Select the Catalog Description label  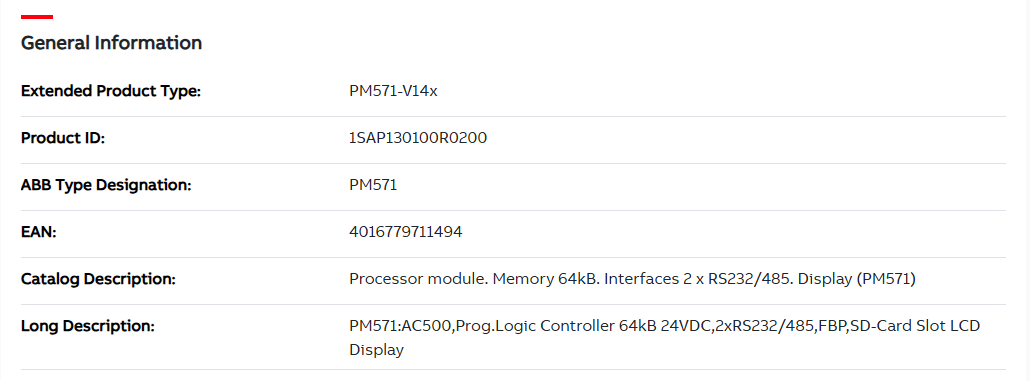coord(99,279)
